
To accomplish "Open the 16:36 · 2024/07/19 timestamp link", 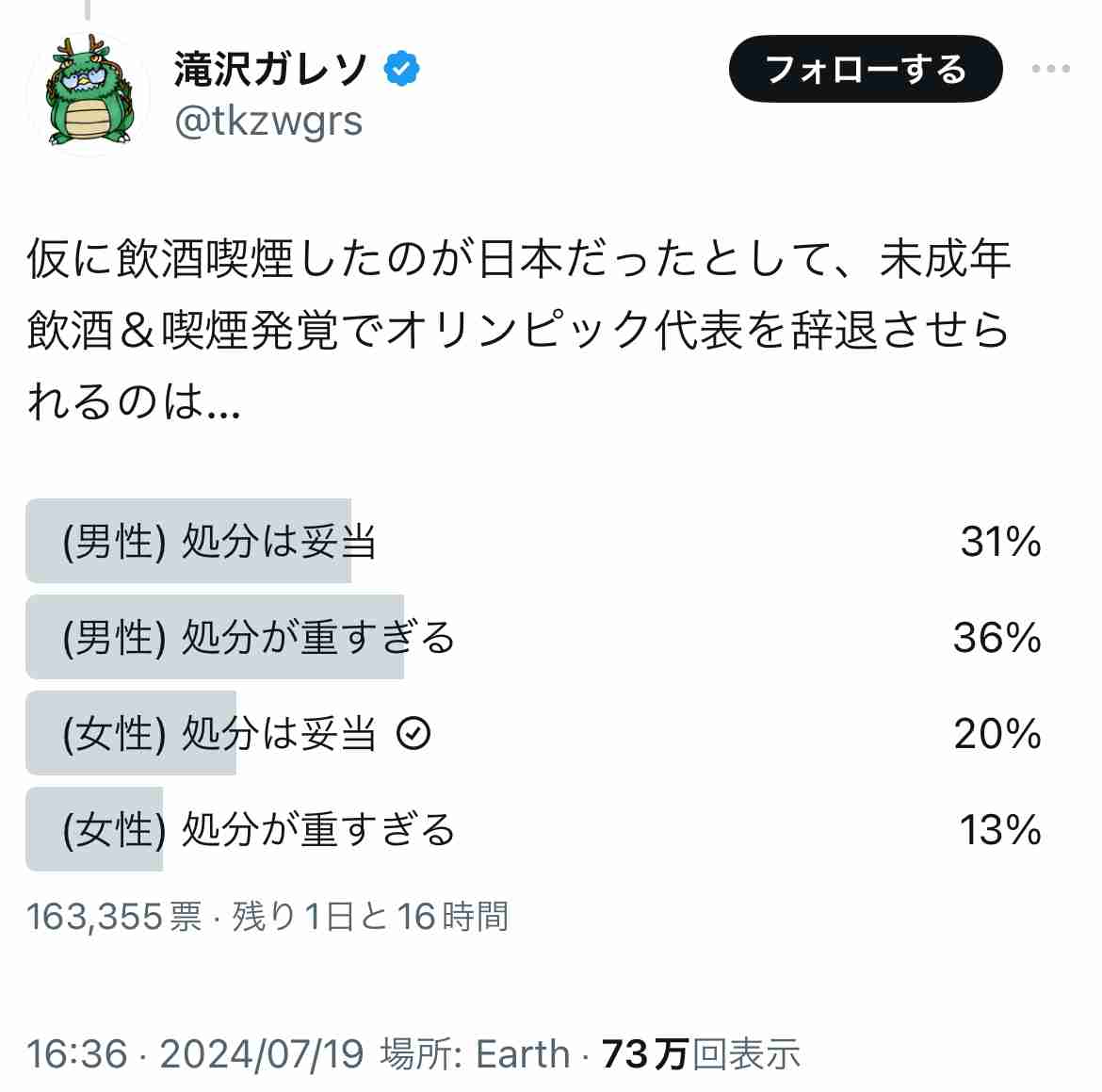I will 195,1054.
